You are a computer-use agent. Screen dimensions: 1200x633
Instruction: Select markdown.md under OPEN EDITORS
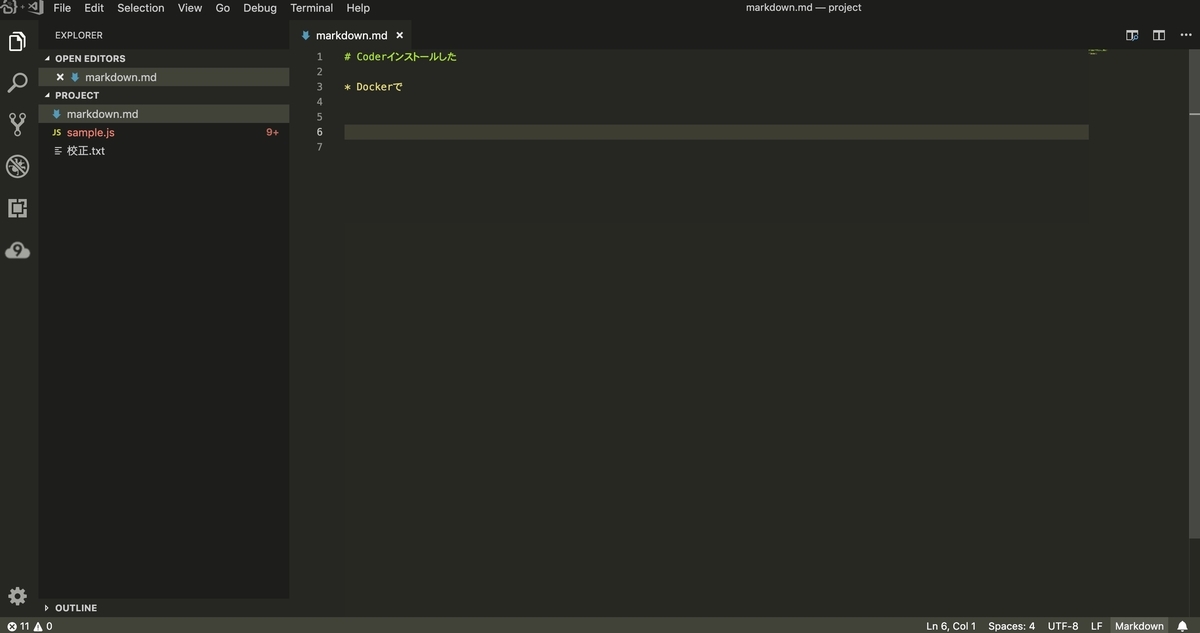click(x=164, y=77)
